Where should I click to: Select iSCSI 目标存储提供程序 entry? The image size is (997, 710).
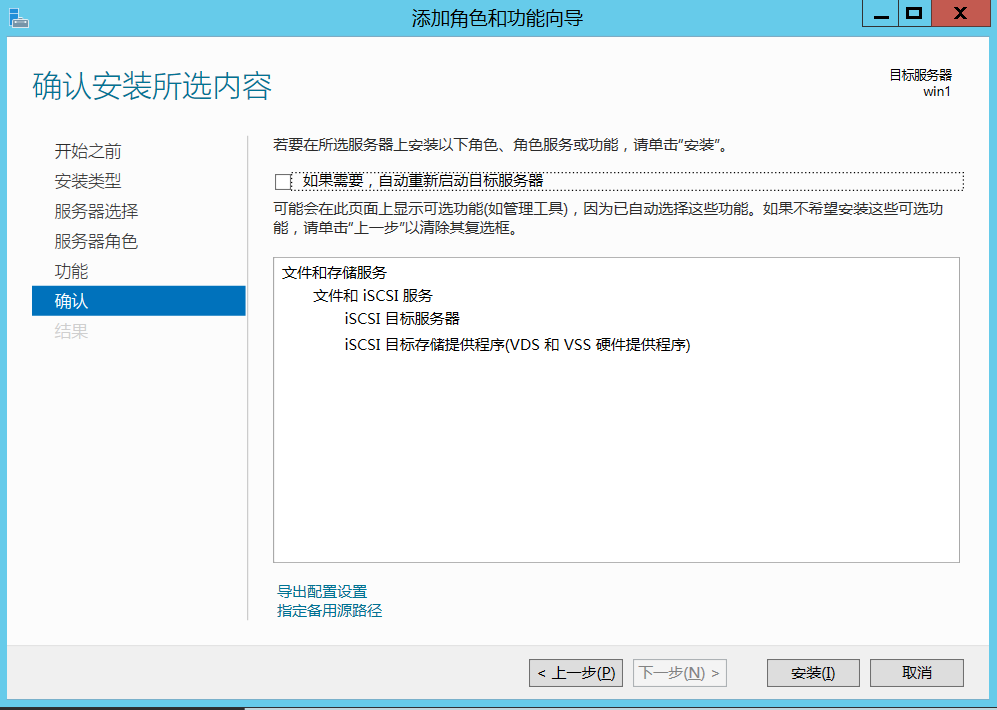click(x=518, y=345)
